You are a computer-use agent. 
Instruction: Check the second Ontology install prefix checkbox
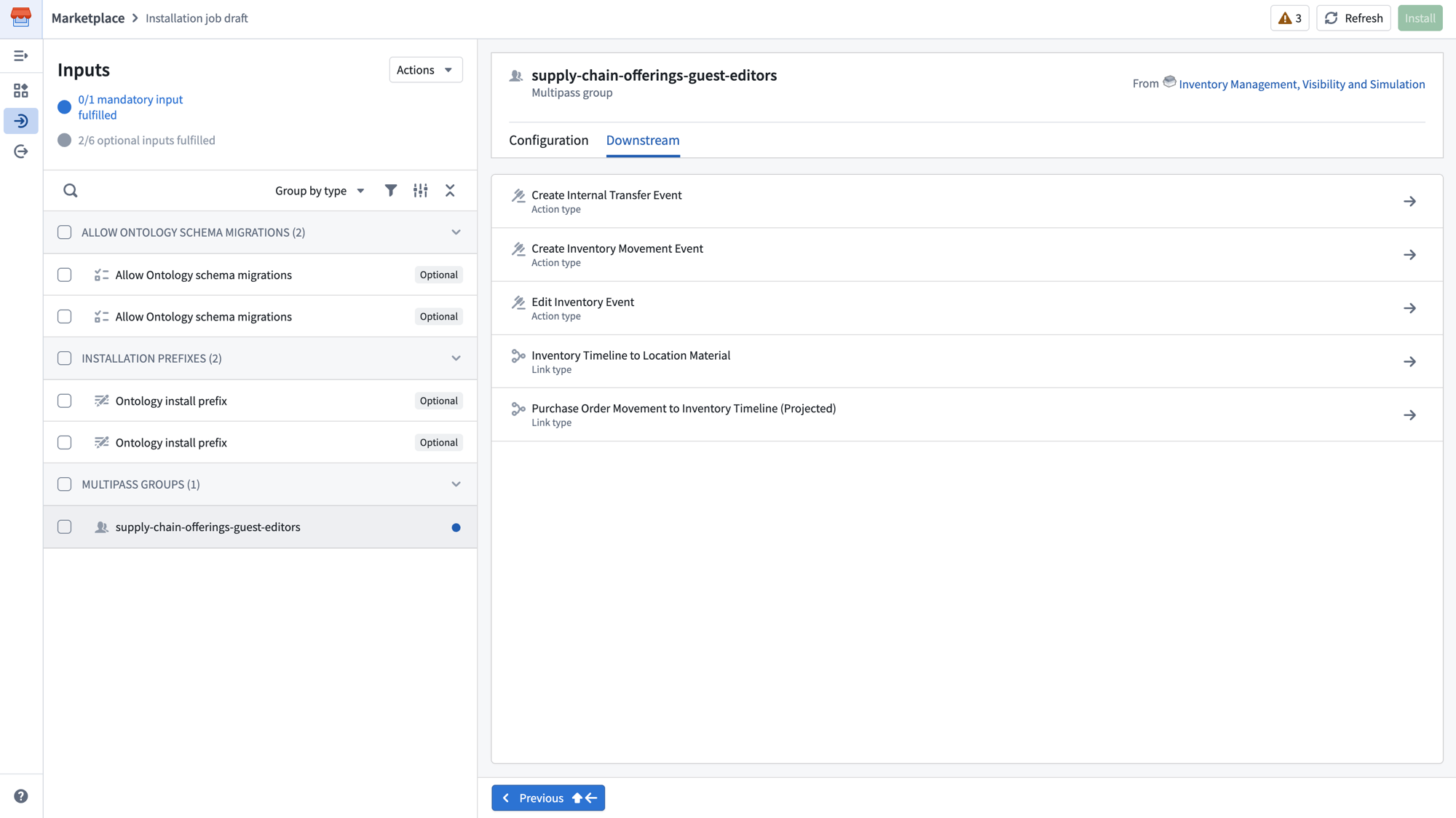[65, 443]
